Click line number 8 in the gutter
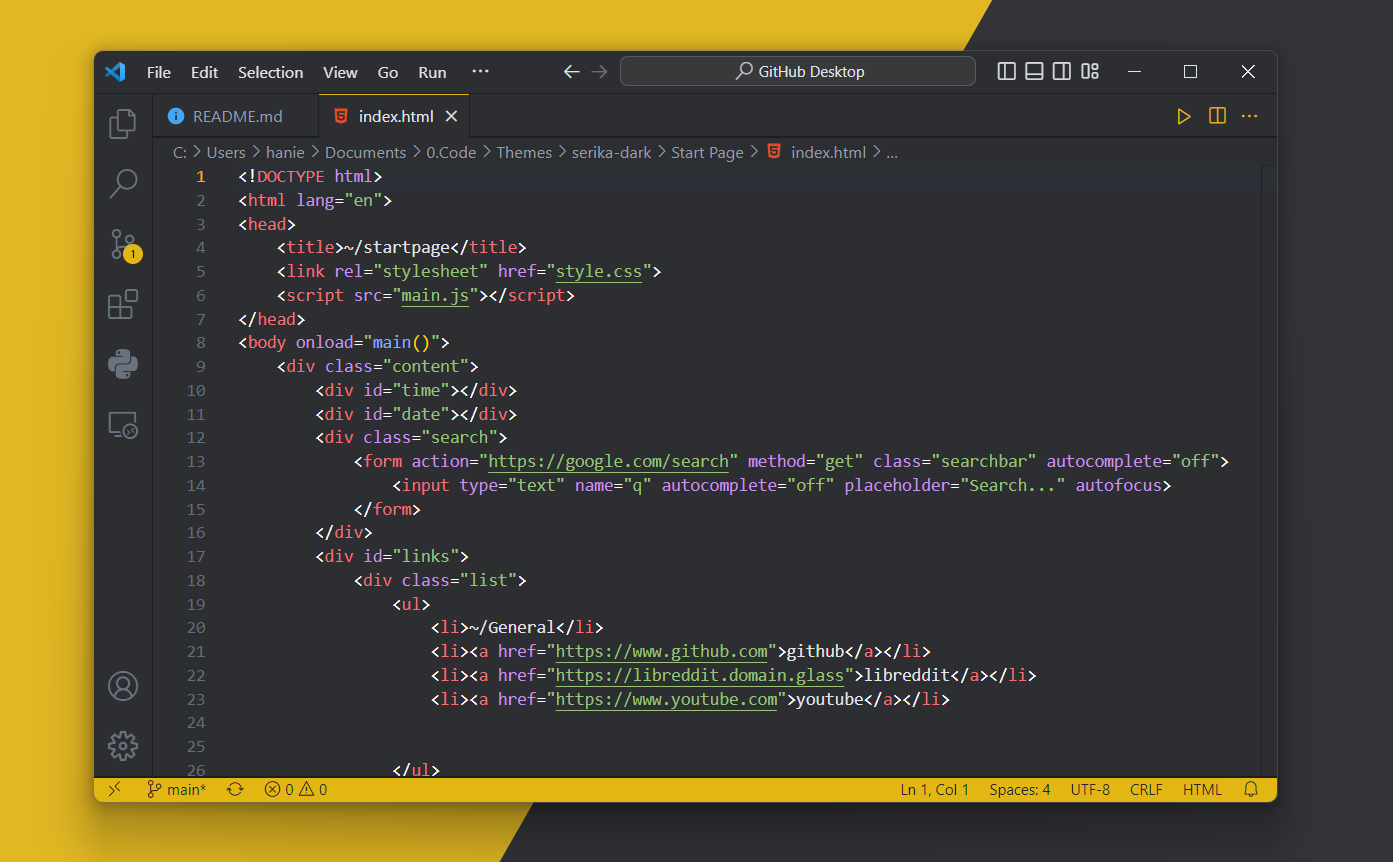The height and width of the screenshot is (862, 1393). tap(200, 342)
